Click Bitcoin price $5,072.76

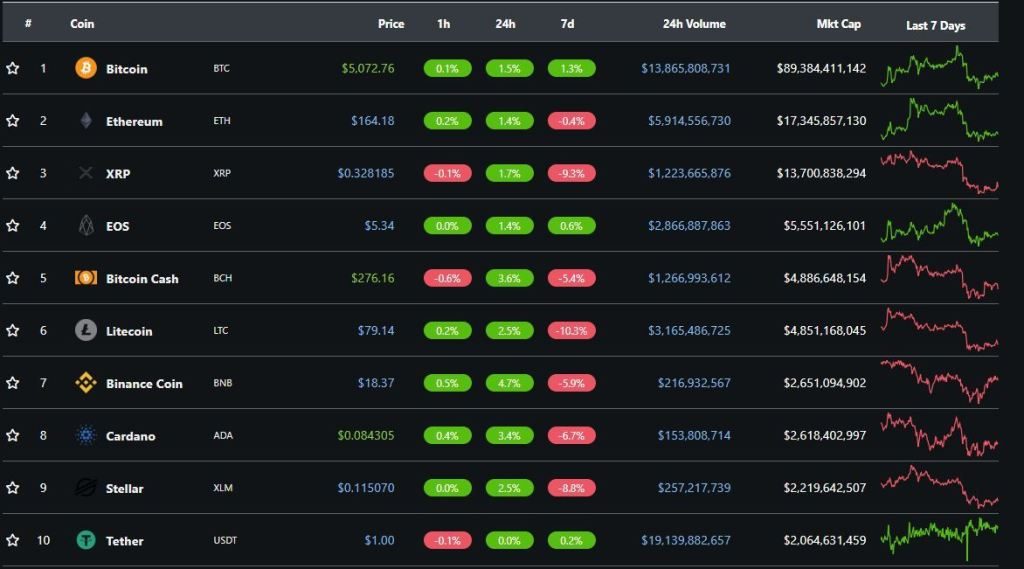[x=368, y=68]
